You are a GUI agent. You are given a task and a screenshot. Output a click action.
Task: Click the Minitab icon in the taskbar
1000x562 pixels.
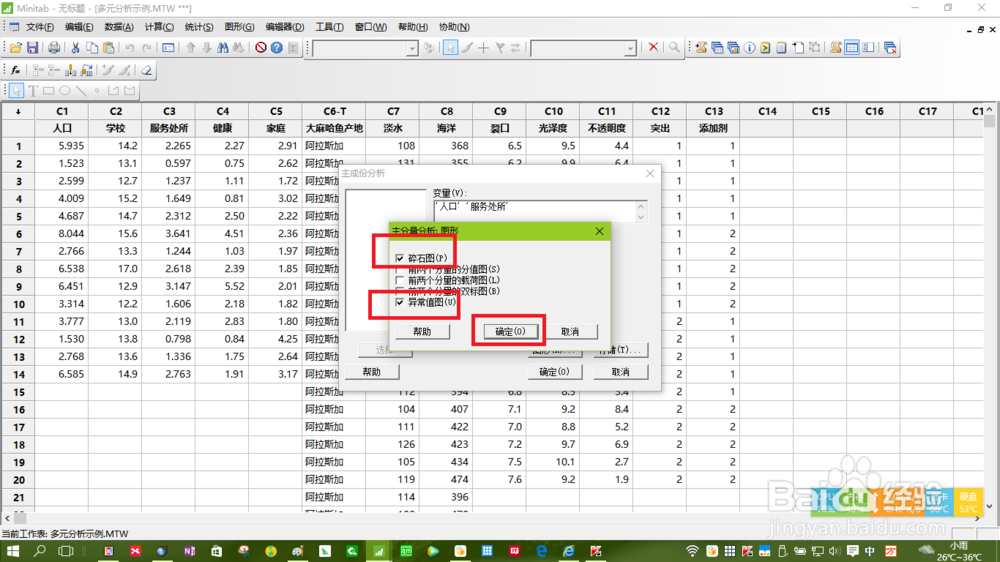[x=379, y=551]
